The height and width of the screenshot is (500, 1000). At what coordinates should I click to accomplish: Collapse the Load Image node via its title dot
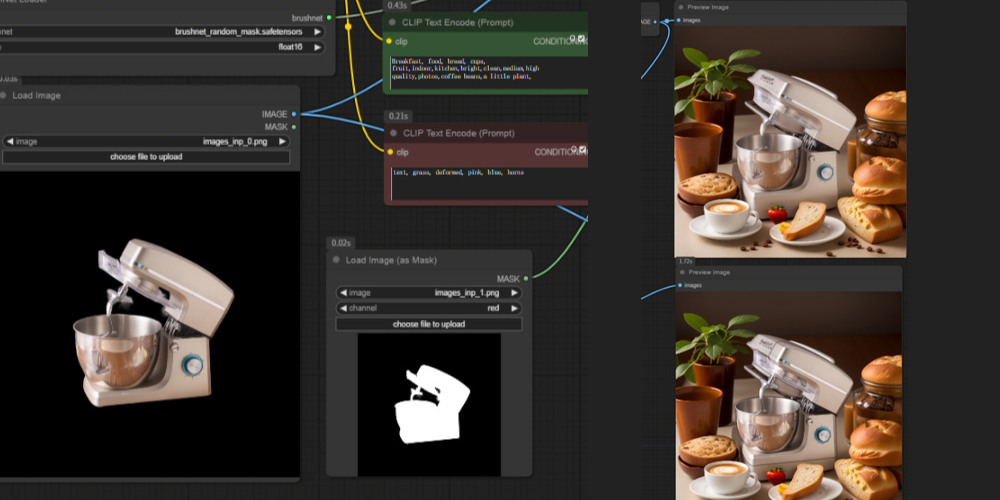[x=3, y=96]
